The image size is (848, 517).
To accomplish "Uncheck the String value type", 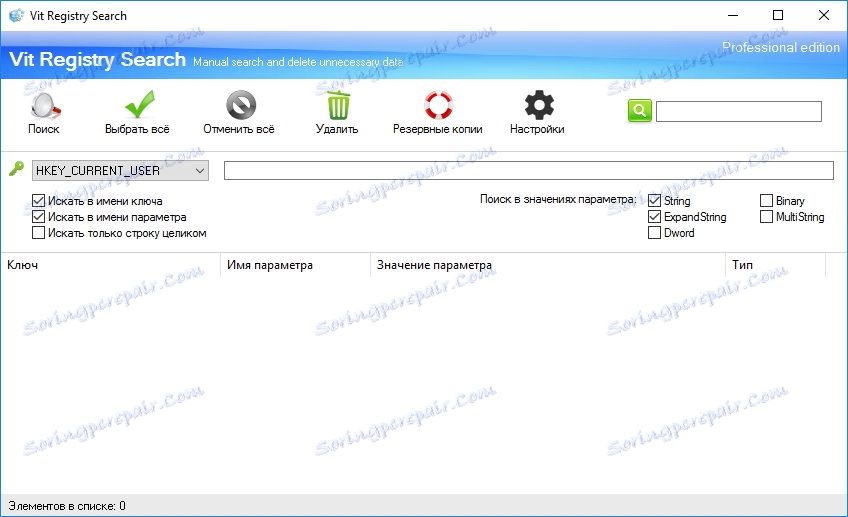I will pos(654,201).
